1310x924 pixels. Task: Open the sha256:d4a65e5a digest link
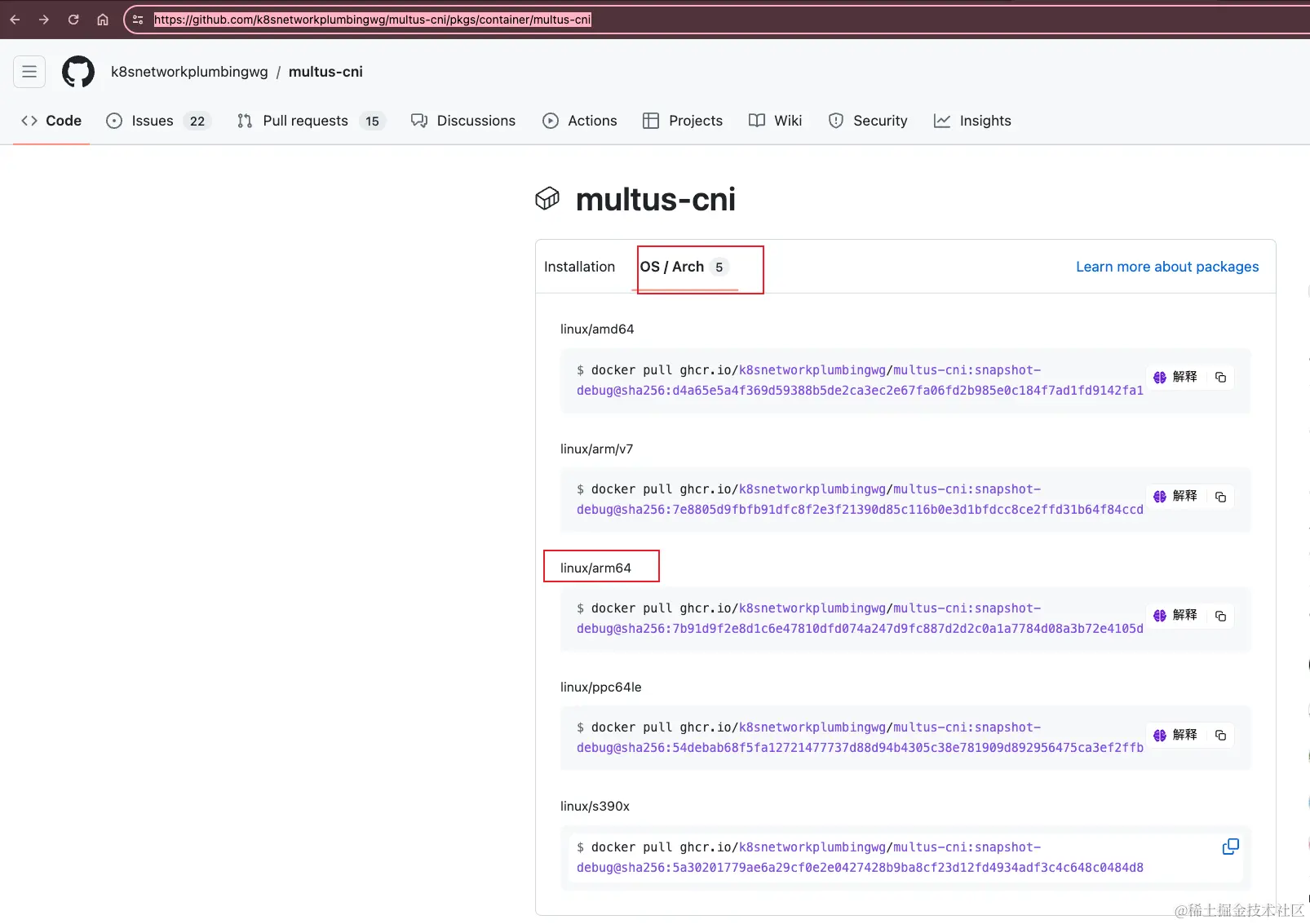860,391
